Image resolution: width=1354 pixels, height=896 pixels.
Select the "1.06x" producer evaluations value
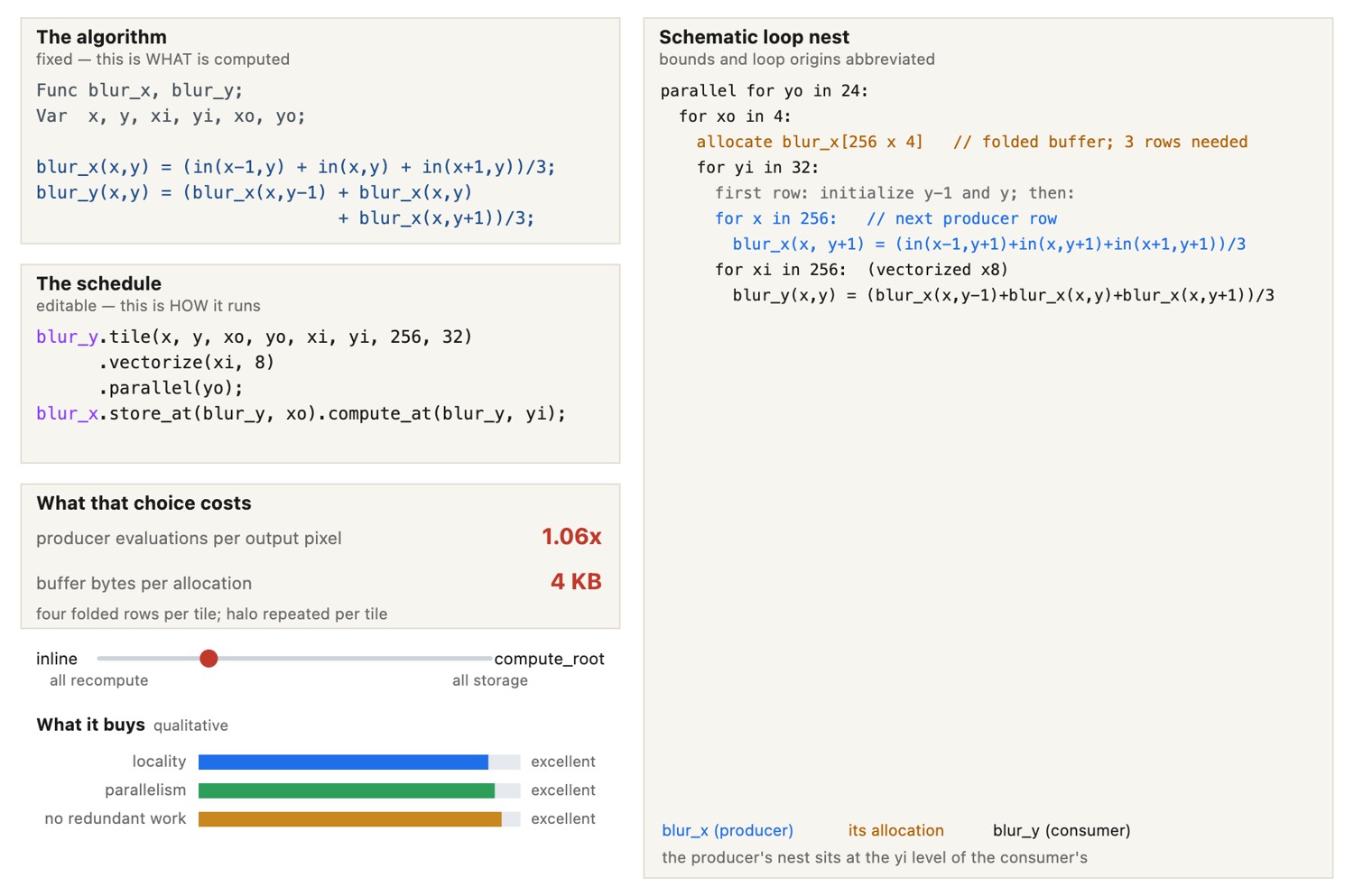(x=571, y=537)
